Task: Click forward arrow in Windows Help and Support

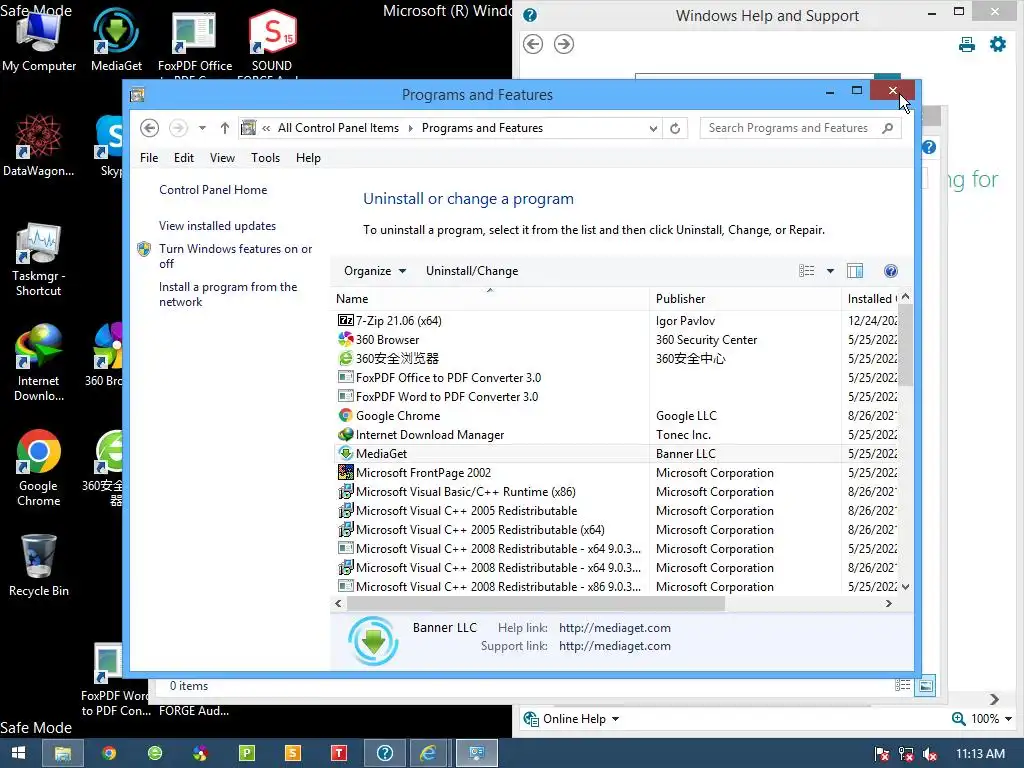Action: (564, 44)
